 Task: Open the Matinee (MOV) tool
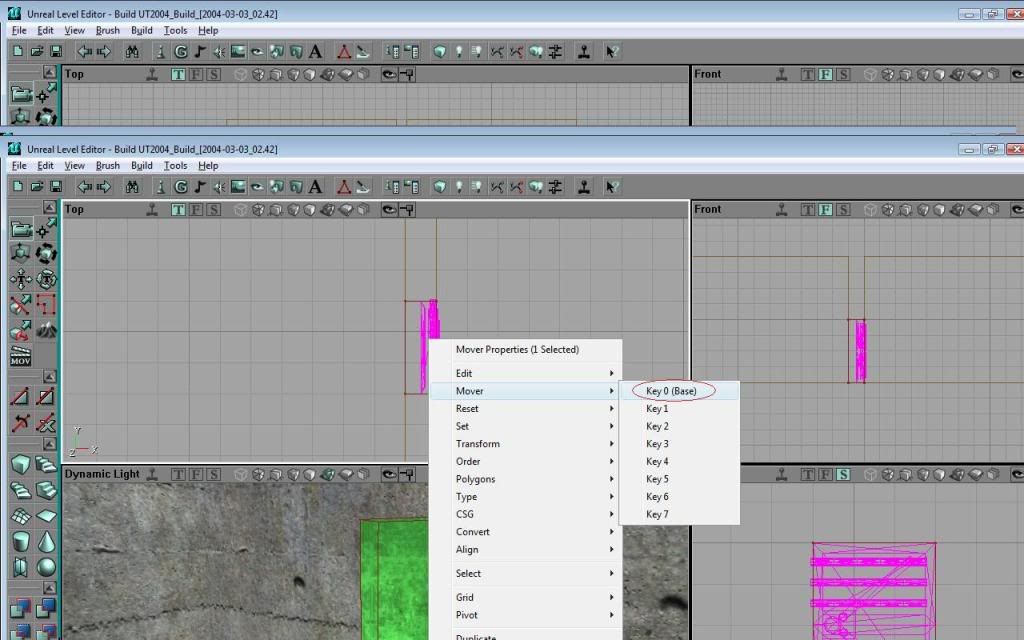20,356
